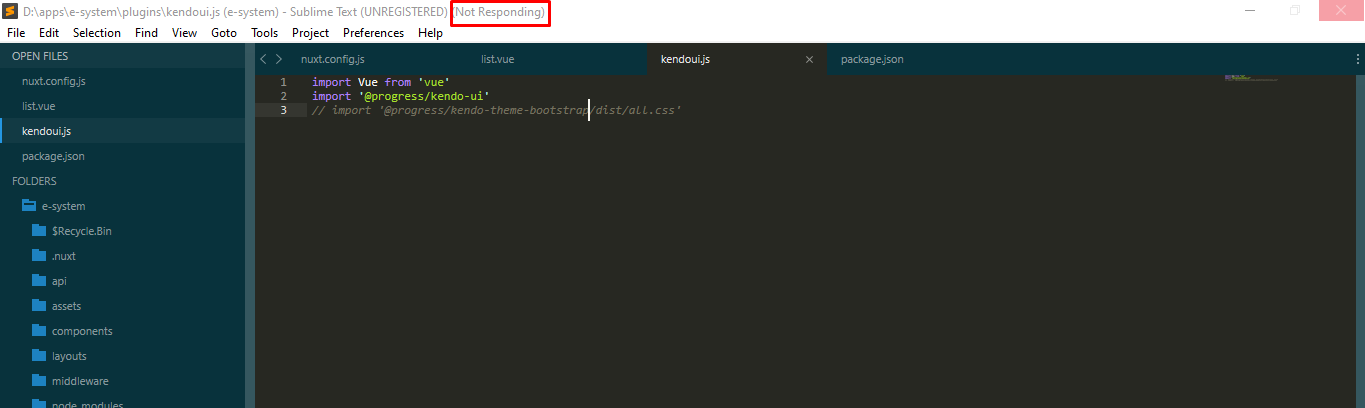Click the $Recycle.Bin folder icon
The image size is (1365, 408).
point(39,231)
